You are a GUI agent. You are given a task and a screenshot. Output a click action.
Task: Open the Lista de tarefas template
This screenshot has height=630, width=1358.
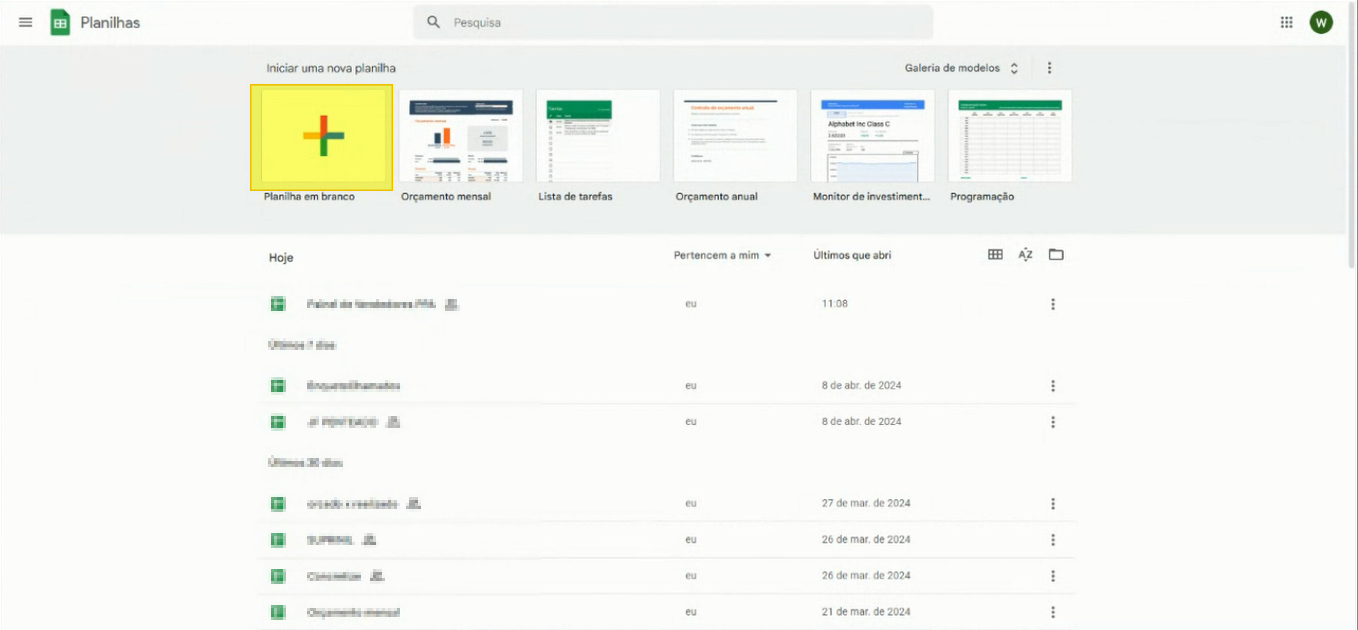coord(598,136)
